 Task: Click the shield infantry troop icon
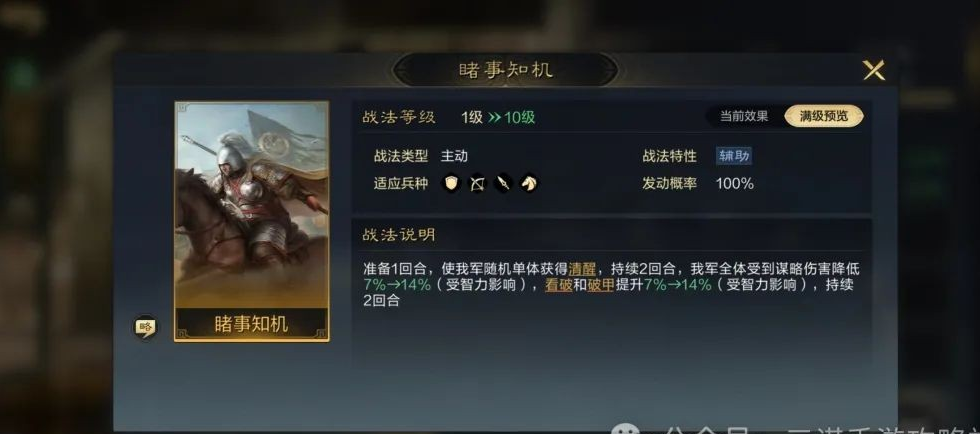pyautogui.click(x=451, y=183)
